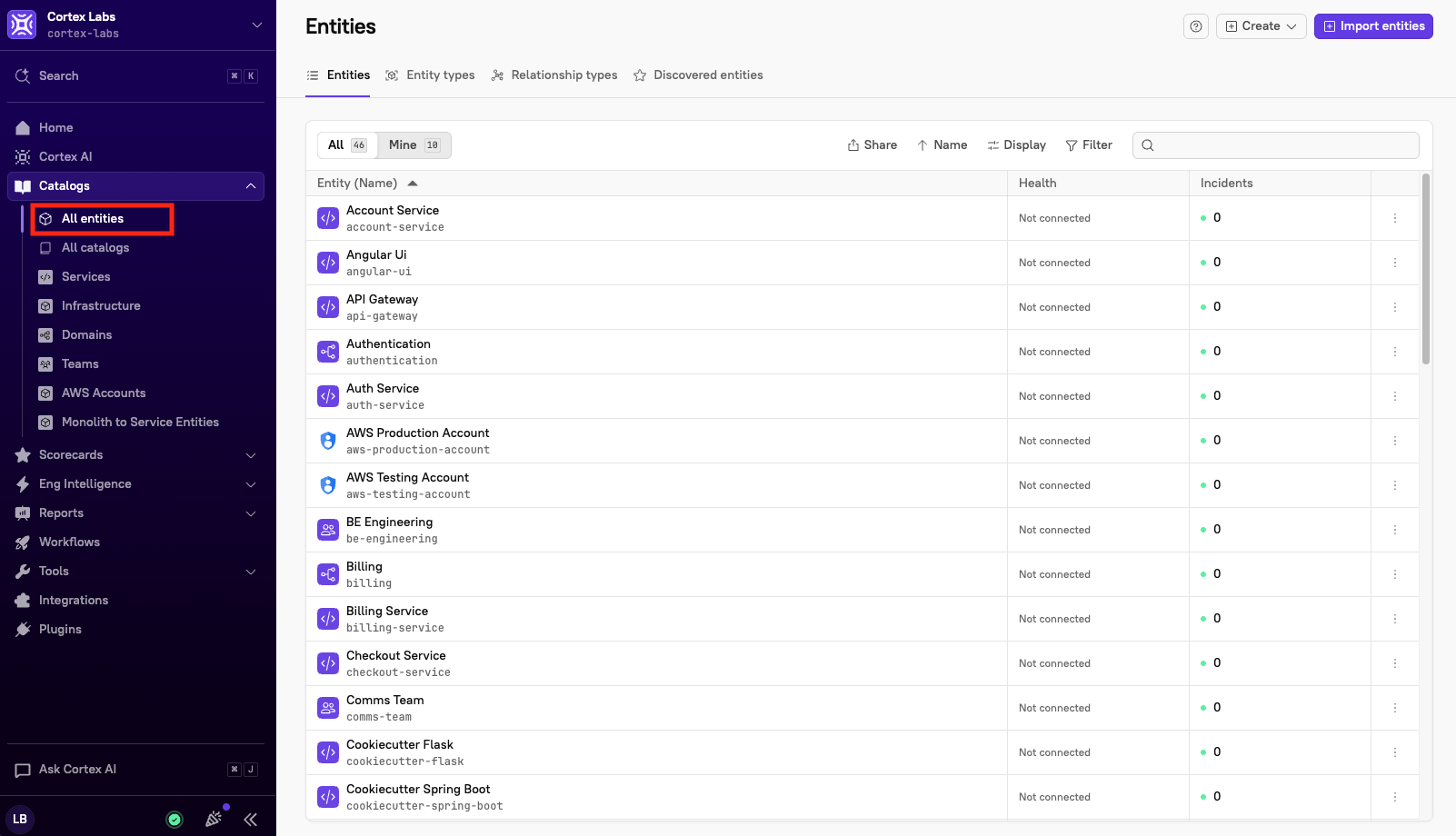
Task: Select Domains catalog in sidebar
Action: 147,335
